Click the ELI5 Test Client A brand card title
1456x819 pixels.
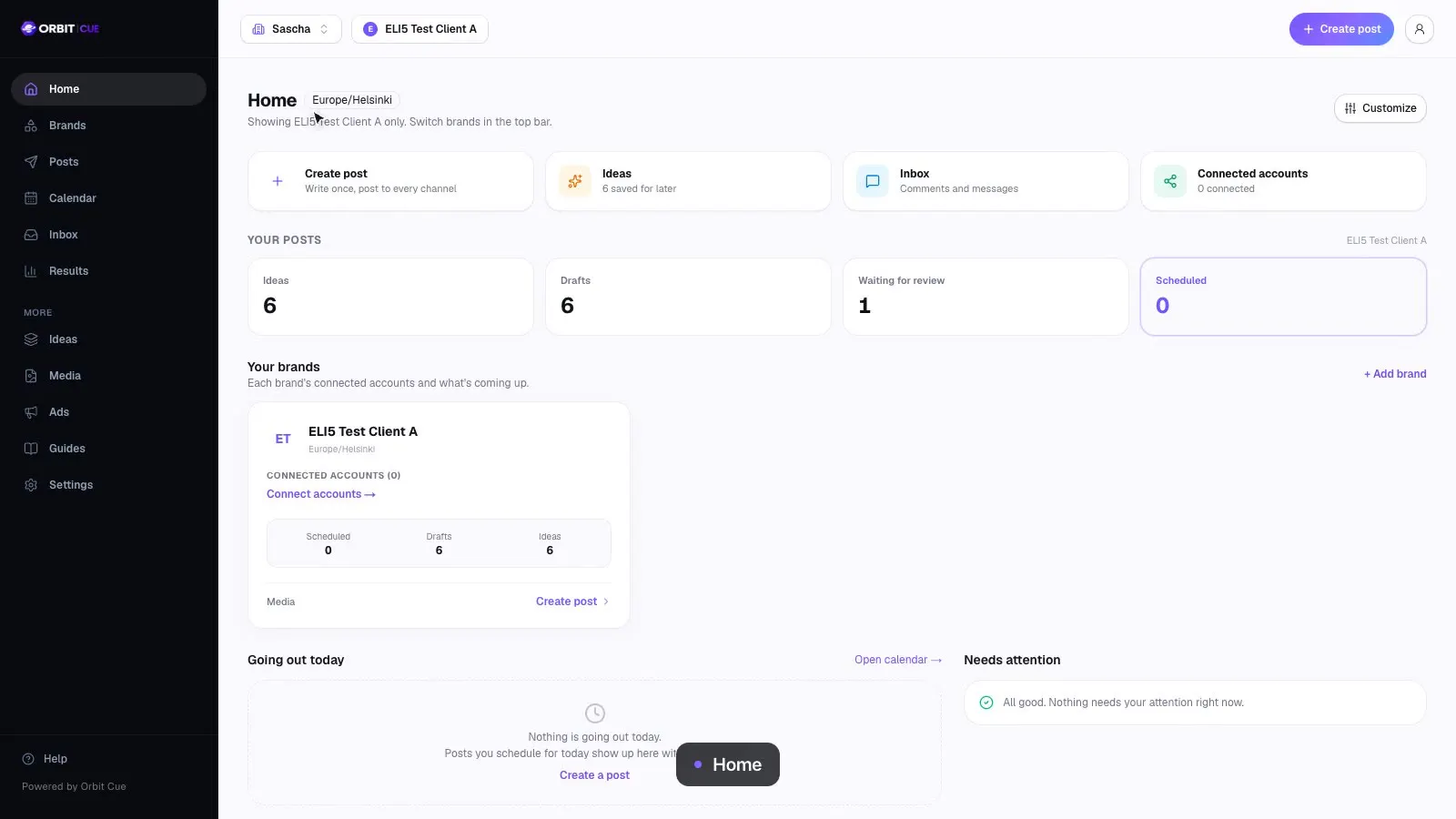point(363,431)
